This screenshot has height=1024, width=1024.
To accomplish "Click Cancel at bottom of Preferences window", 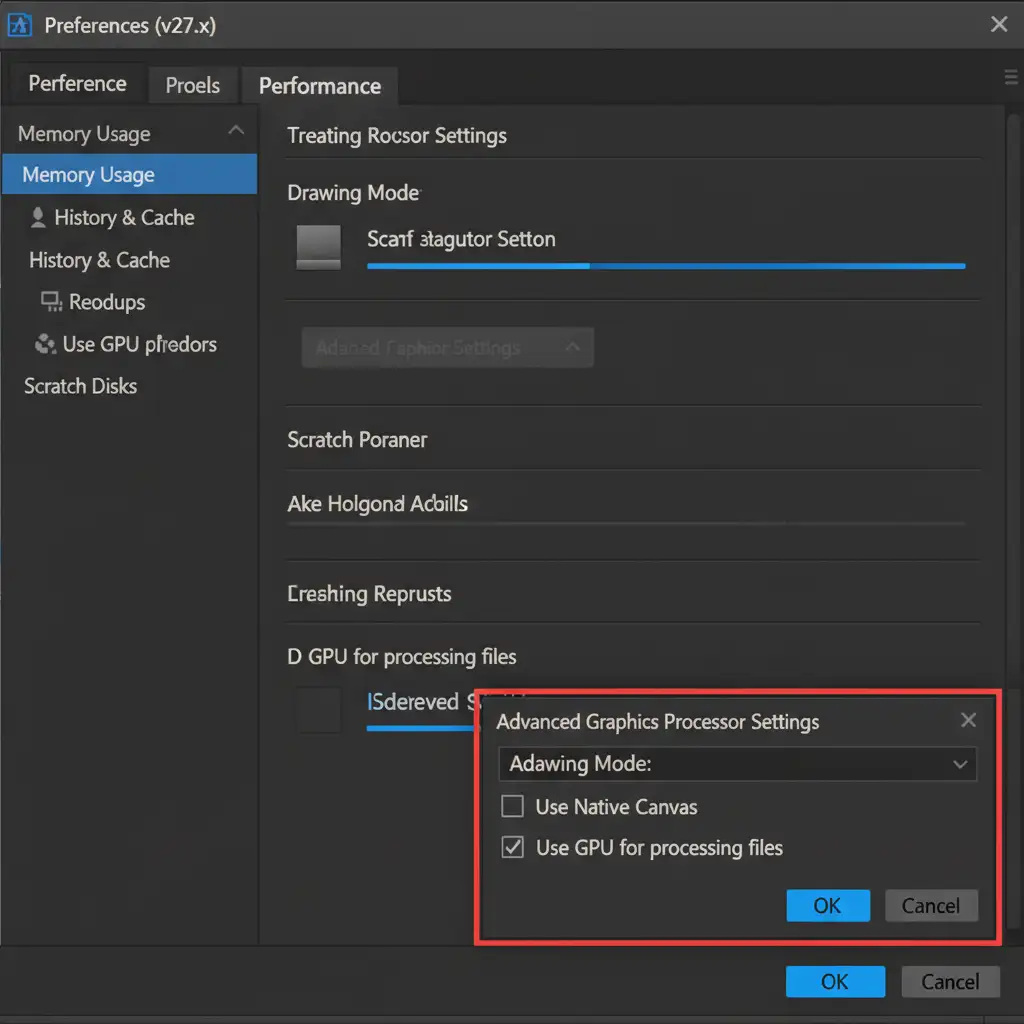I will pos(949,982).
